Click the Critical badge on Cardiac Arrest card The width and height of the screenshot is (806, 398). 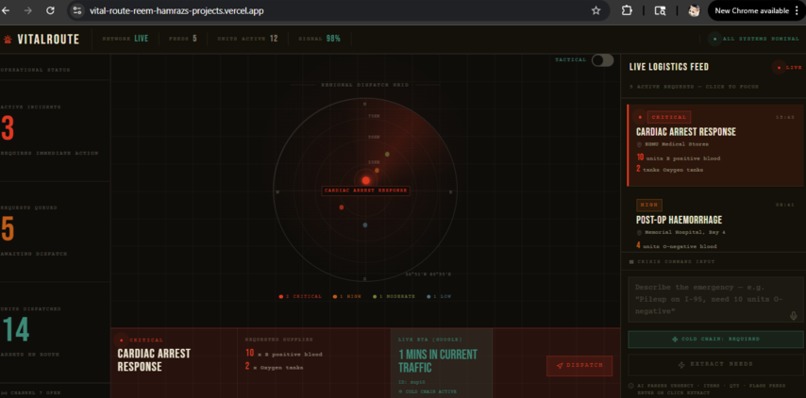click(x=669, y=117)
